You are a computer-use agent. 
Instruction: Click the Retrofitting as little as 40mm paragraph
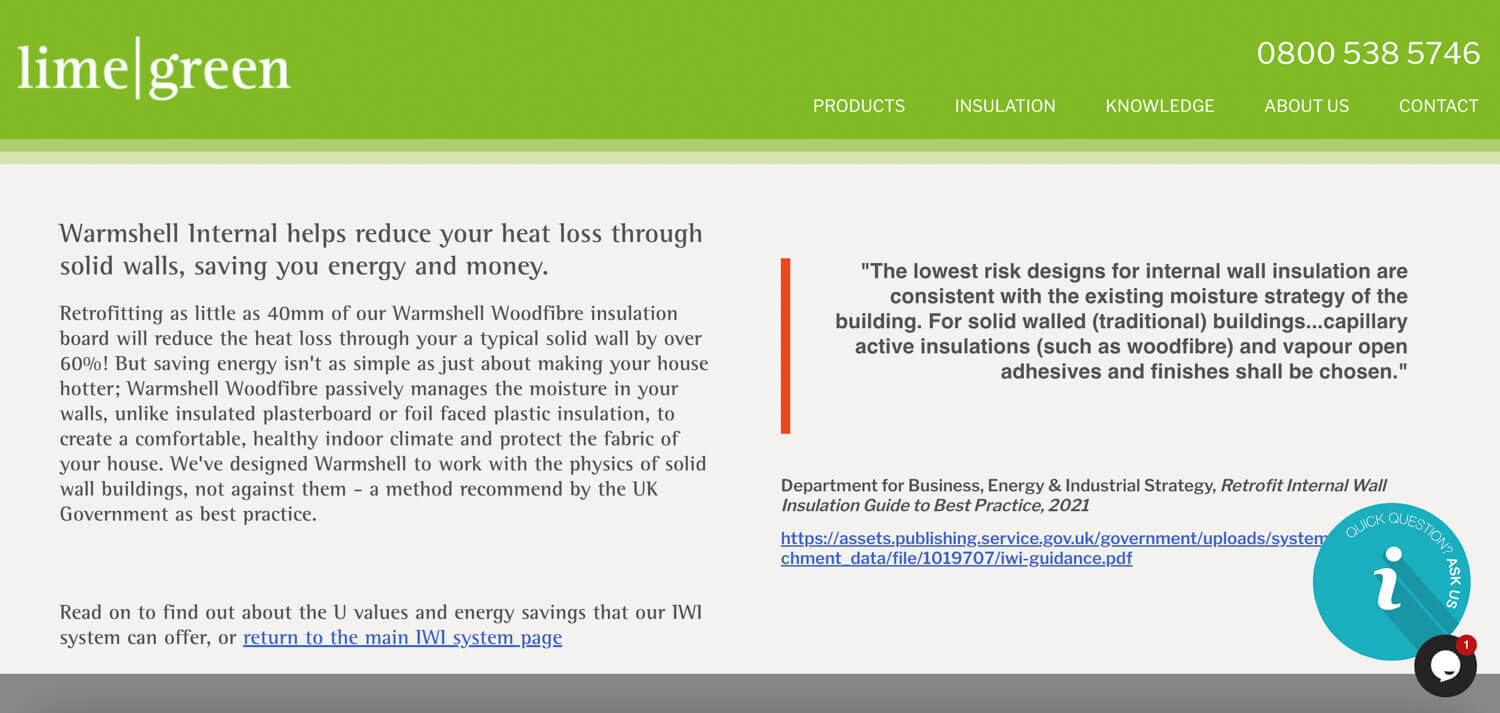click(x=384, y=414)
